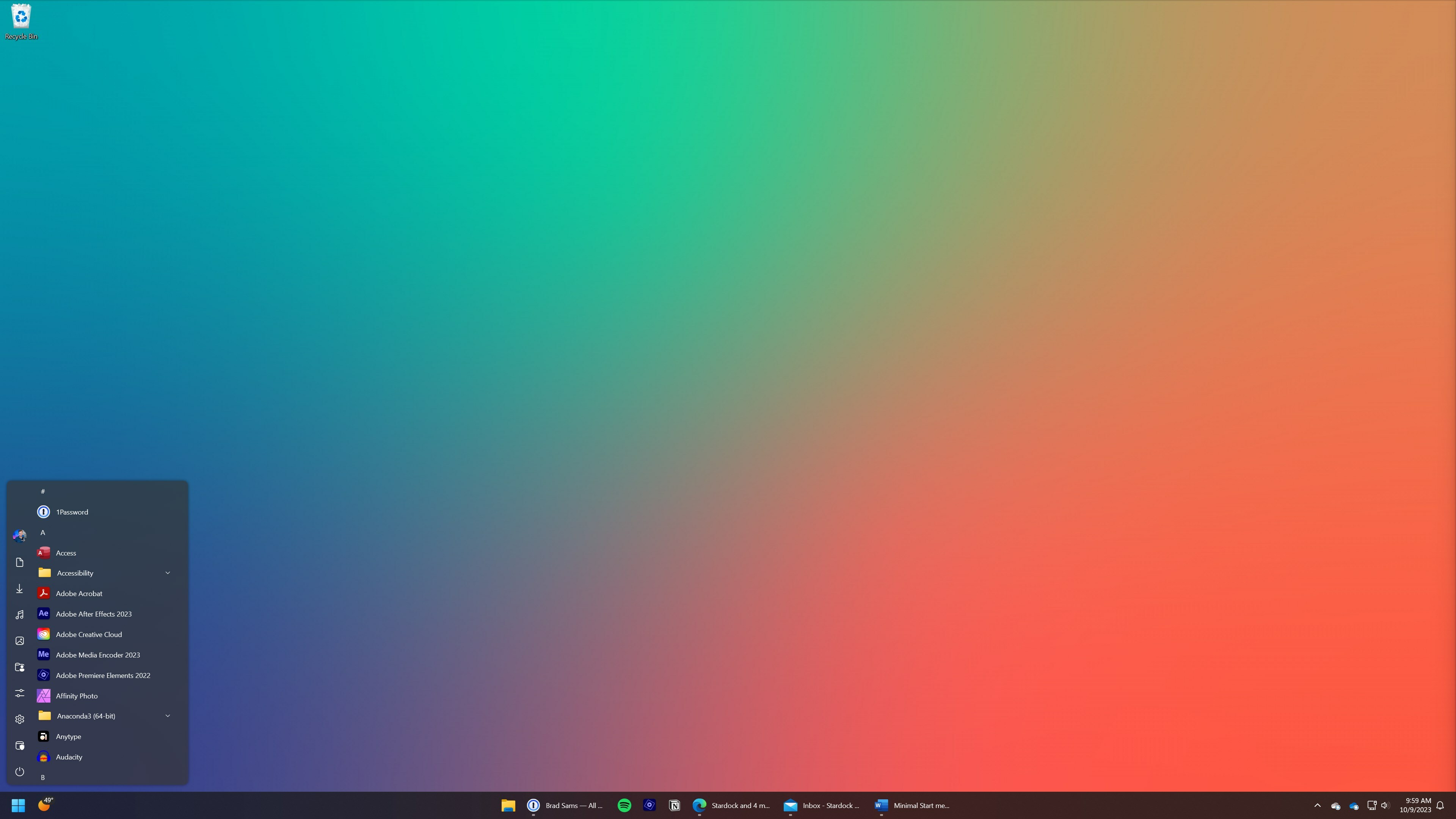Launch Affinity Photo from the app list
The image size is (1456, 819).
(76, 696)
